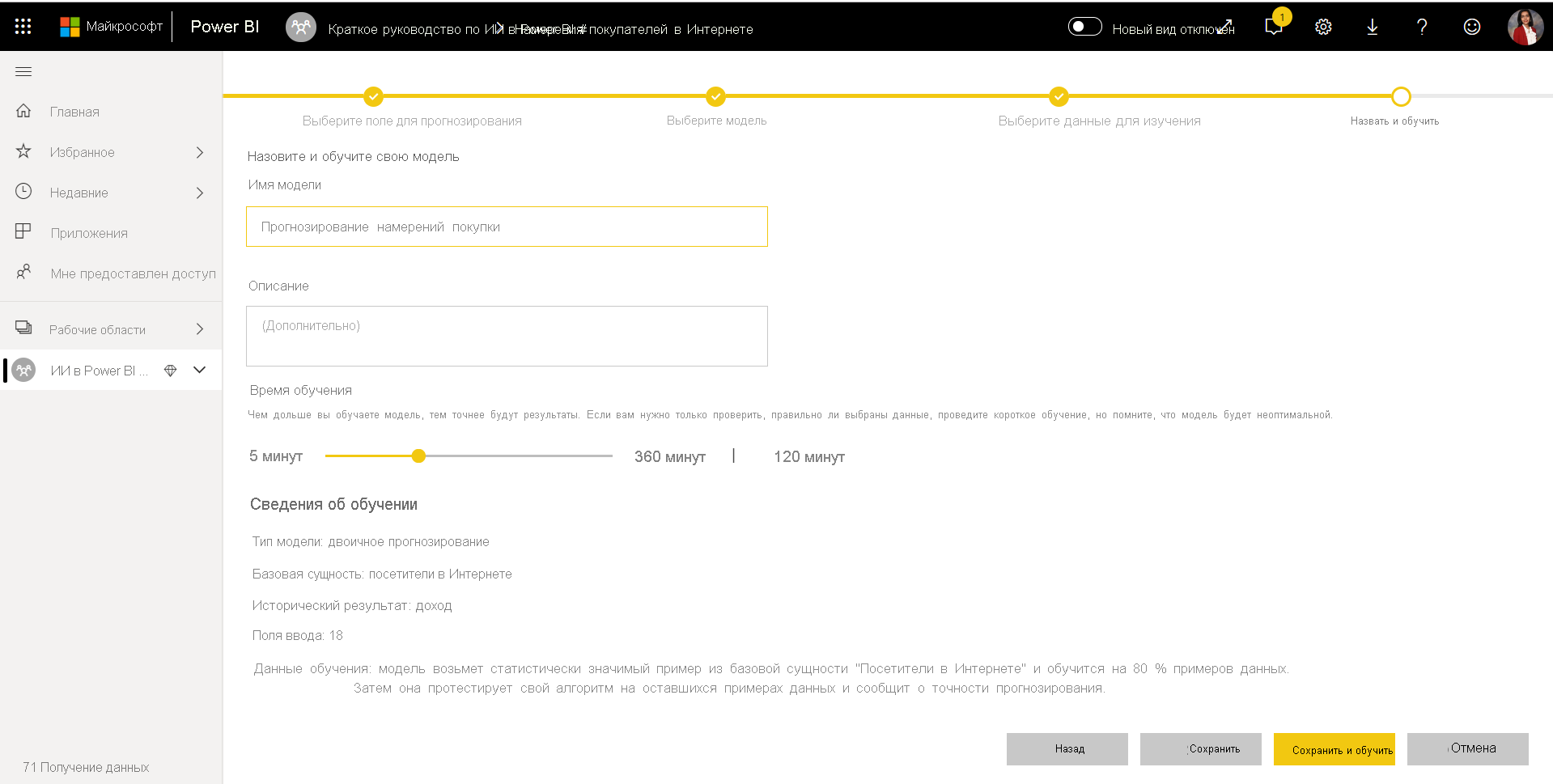Viewport: 1553px width, 784px height.
Task: Click the premium diamond icon
Action: pyautogui.click(x=170, y=371)
